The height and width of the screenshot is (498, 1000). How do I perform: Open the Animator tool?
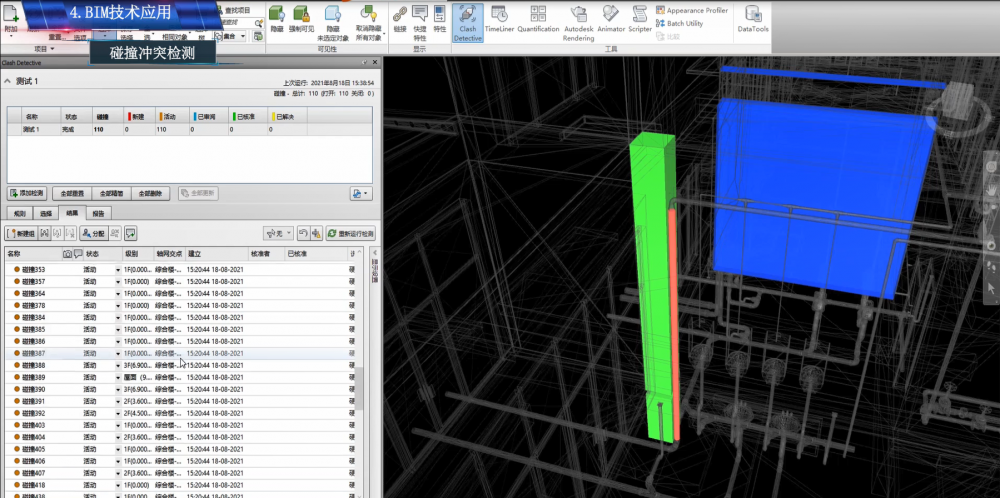(611, 19)
